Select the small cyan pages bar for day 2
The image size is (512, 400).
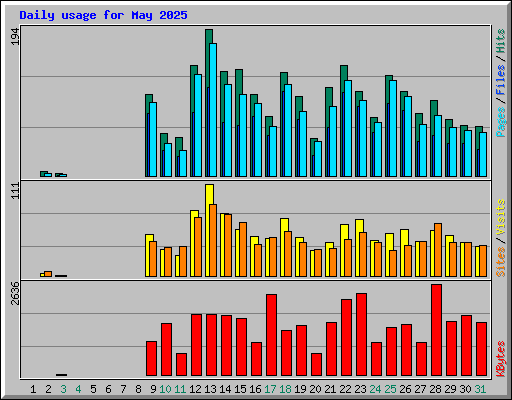(48, 175)
